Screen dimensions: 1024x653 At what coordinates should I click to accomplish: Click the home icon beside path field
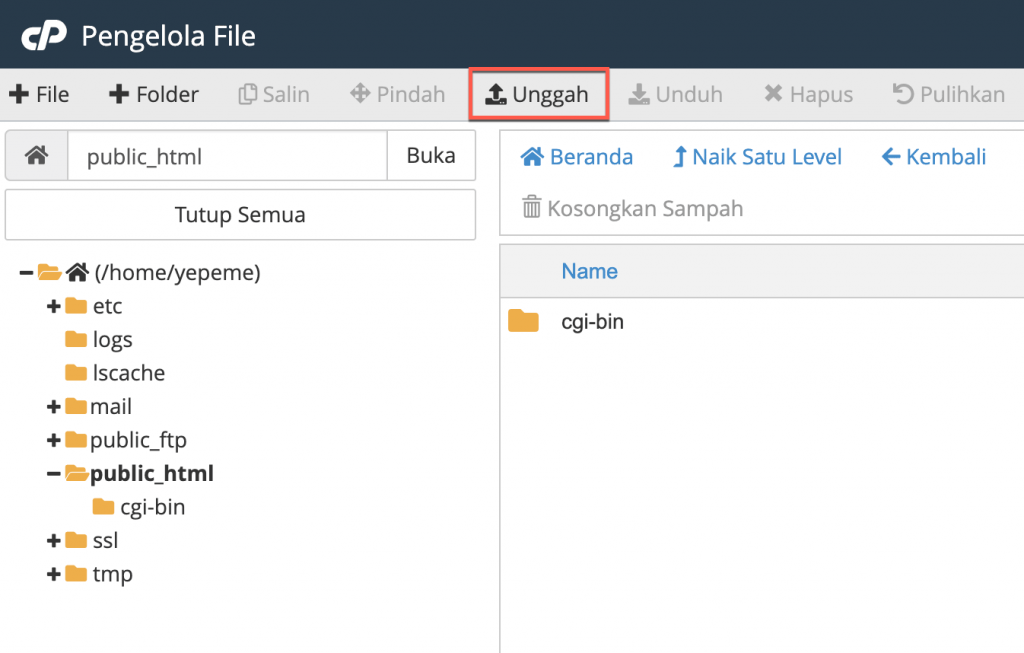[x=37, y=156]
